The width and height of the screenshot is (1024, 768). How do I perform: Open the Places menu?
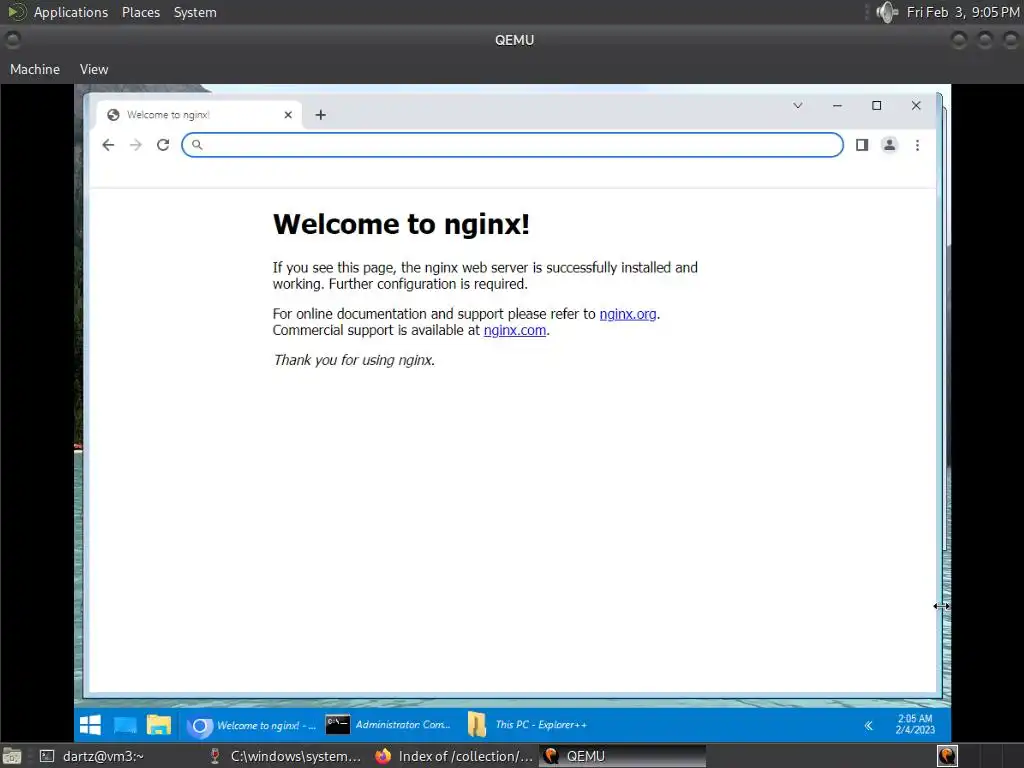[140, 12]
